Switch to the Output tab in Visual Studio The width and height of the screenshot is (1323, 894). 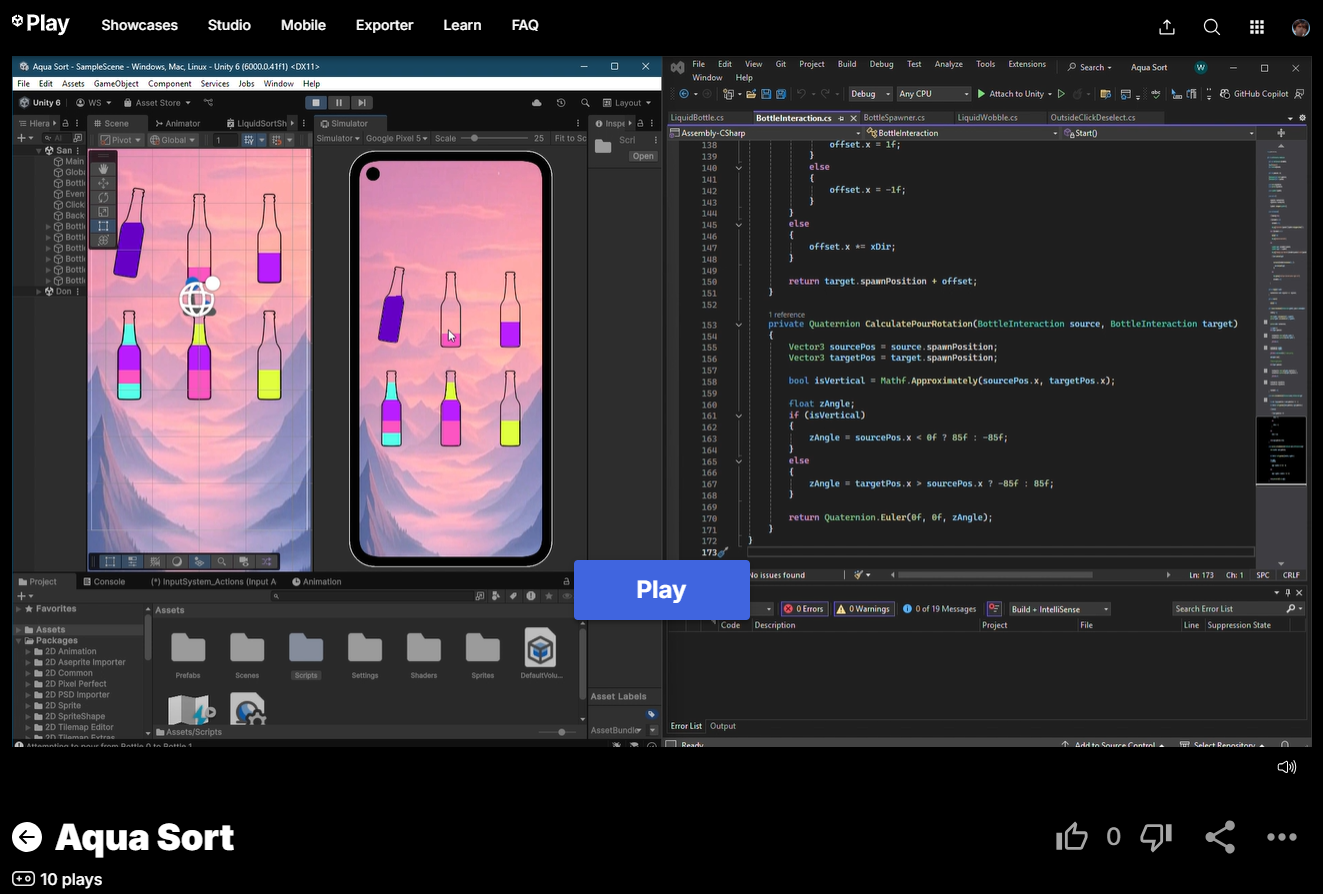click(x=723, y=726)
